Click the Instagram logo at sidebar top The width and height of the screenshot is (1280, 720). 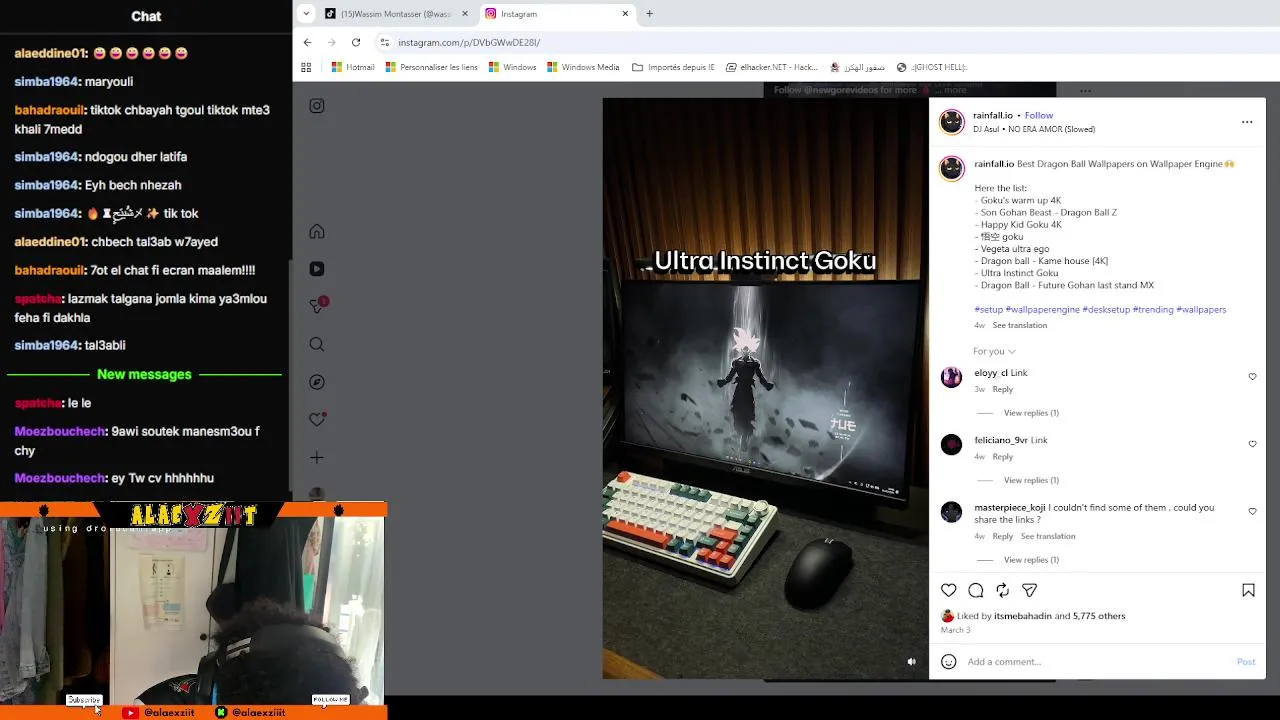point(317,106)
